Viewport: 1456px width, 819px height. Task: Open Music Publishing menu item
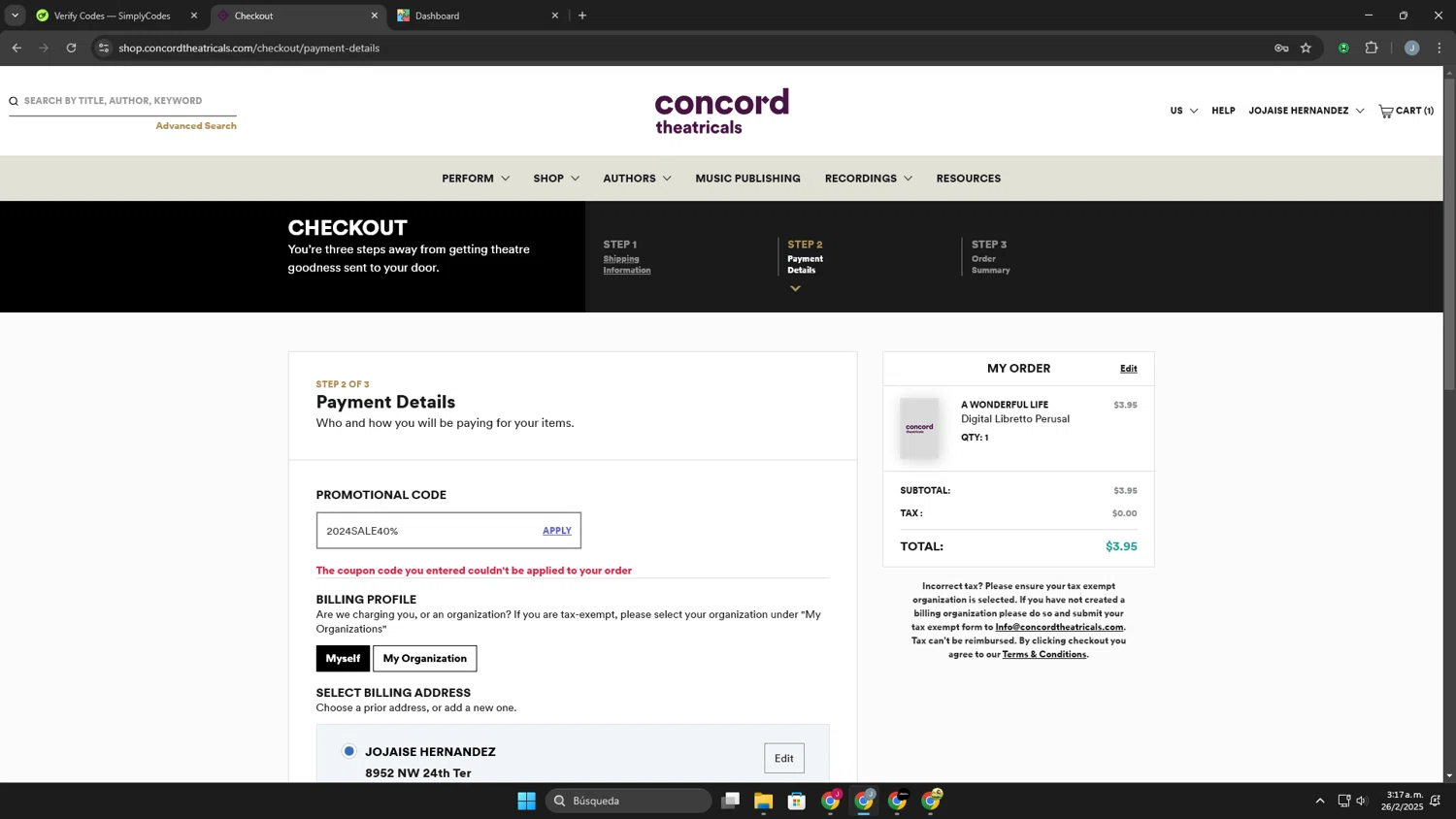(x=747, y=179)
